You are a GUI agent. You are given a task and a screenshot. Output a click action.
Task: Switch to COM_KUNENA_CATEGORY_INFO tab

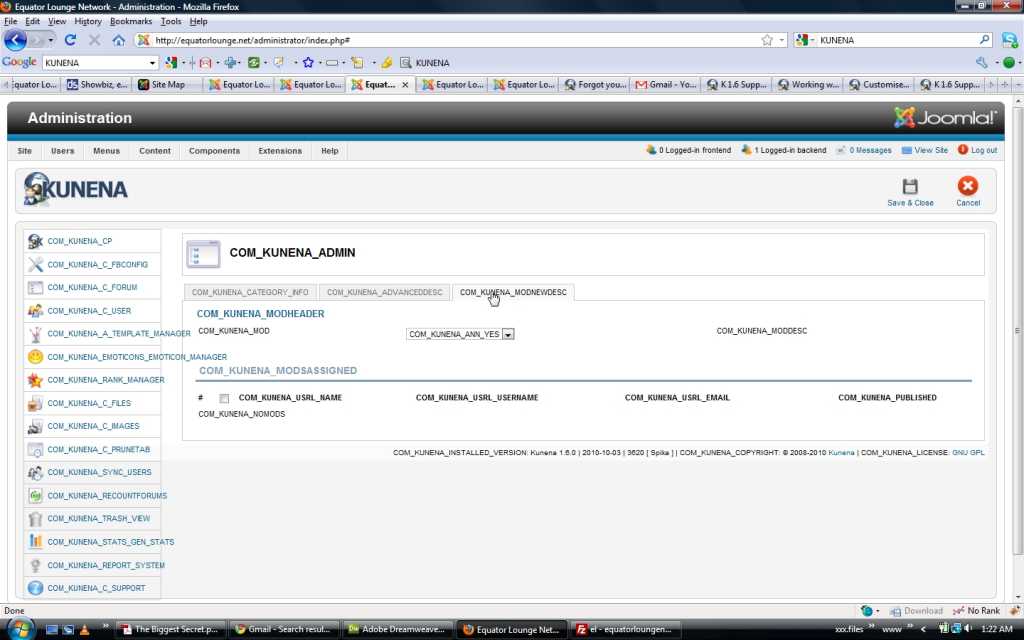(x=249, y=293)
